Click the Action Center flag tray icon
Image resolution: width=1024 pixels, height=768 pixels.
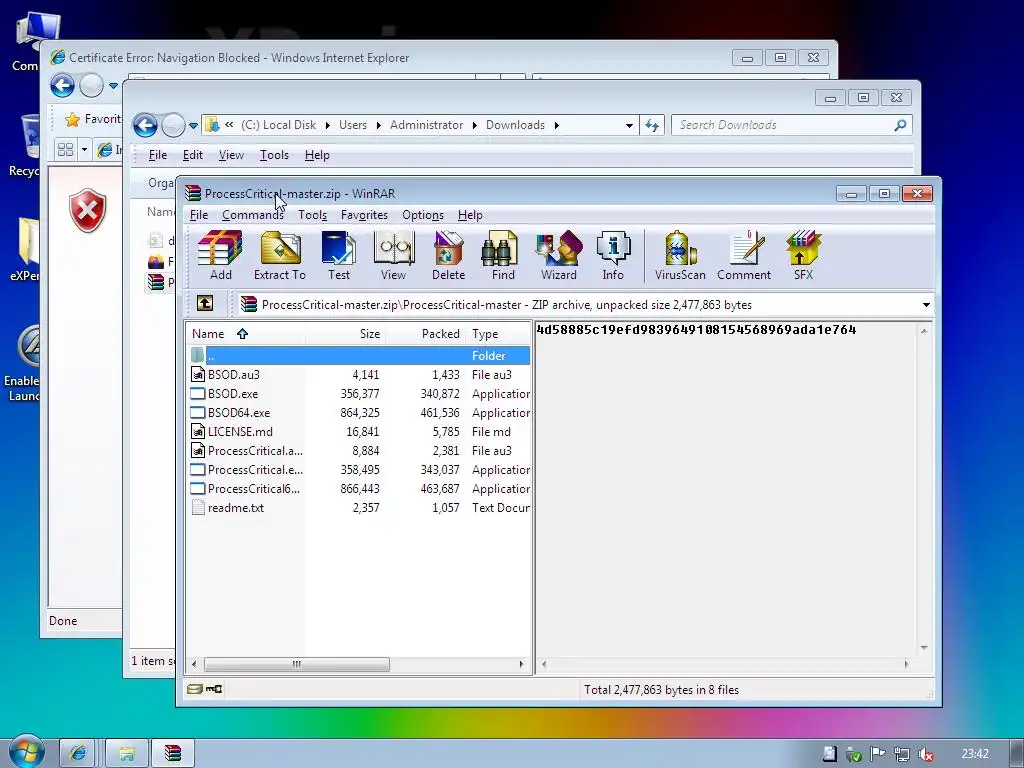877,754
